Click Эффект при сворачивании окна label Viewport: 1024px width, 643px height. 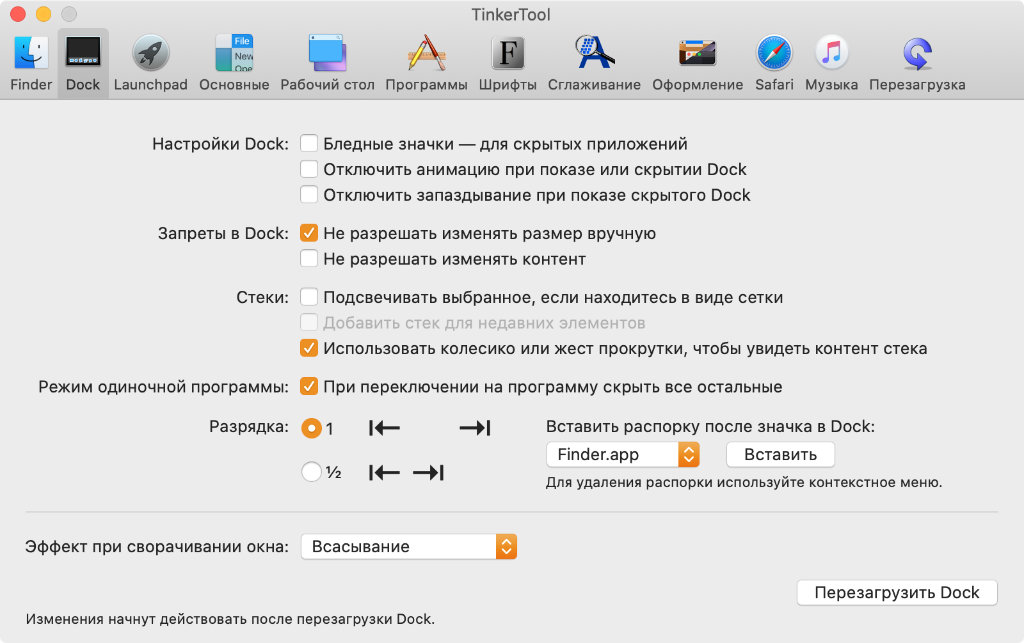[x=157, y=546]
